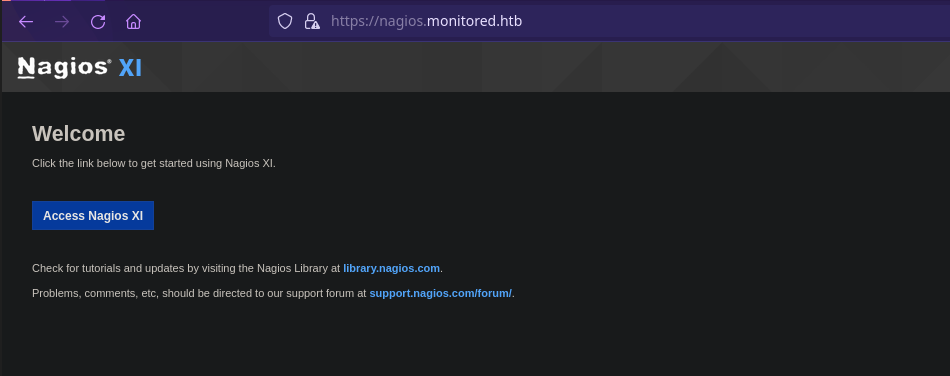This screenshot has height=376, width=950.
Task: Click the Welcome heading
Action: click(x=79, y=134)
